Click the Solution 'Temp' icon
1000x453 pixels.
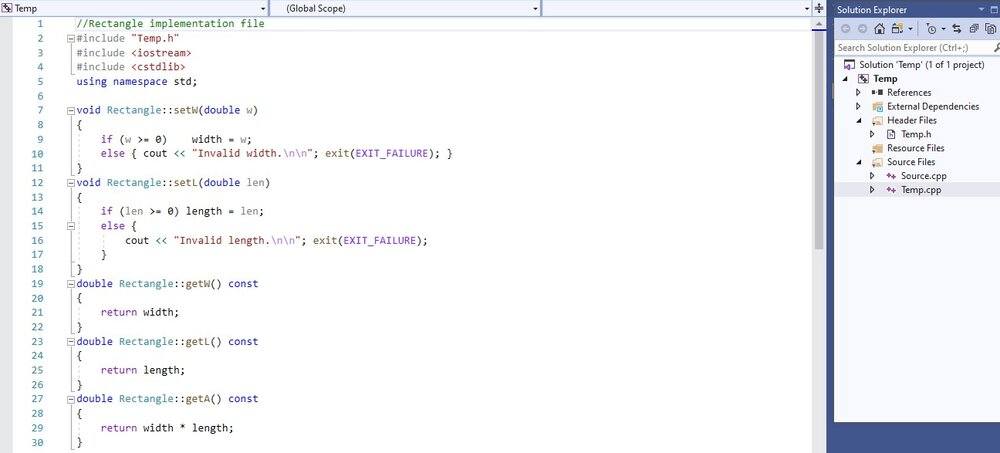click(849, 65)
